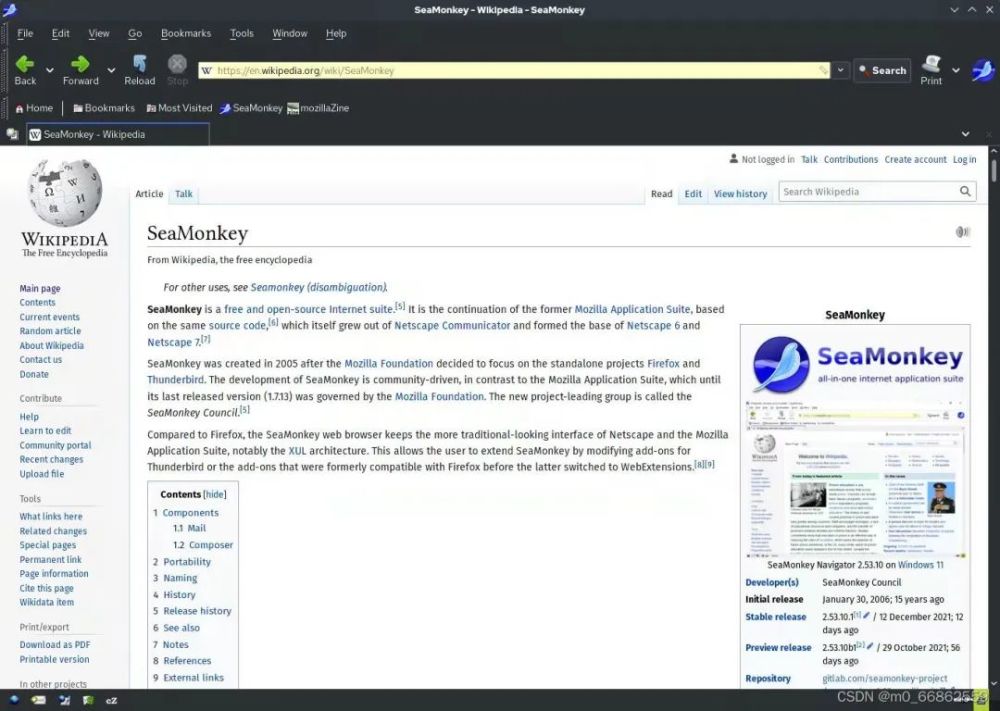The image size is (1000, 711).
Task: Click the Search button beside the URL bar
Action: [x=883, y=70]
